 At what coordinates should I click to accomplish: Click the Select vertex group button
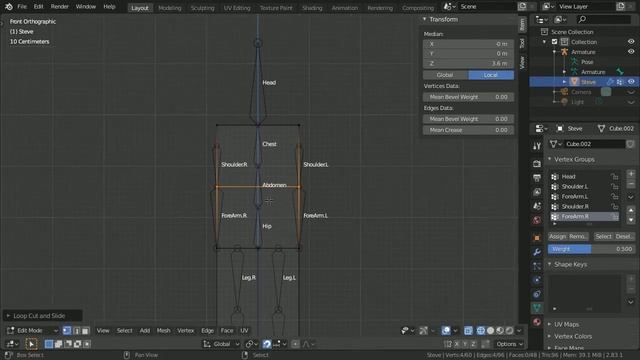(603, 237)
